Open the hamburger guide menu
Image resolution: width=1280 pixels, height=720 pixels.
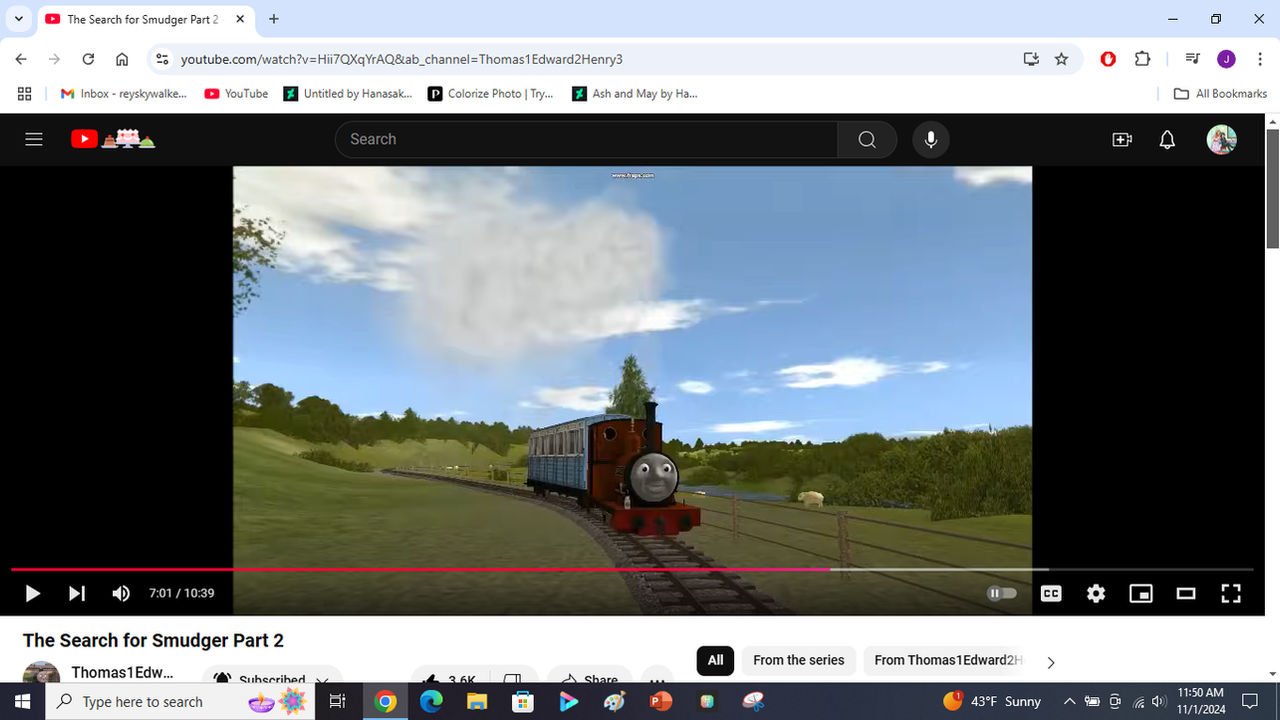pos(33,139)
